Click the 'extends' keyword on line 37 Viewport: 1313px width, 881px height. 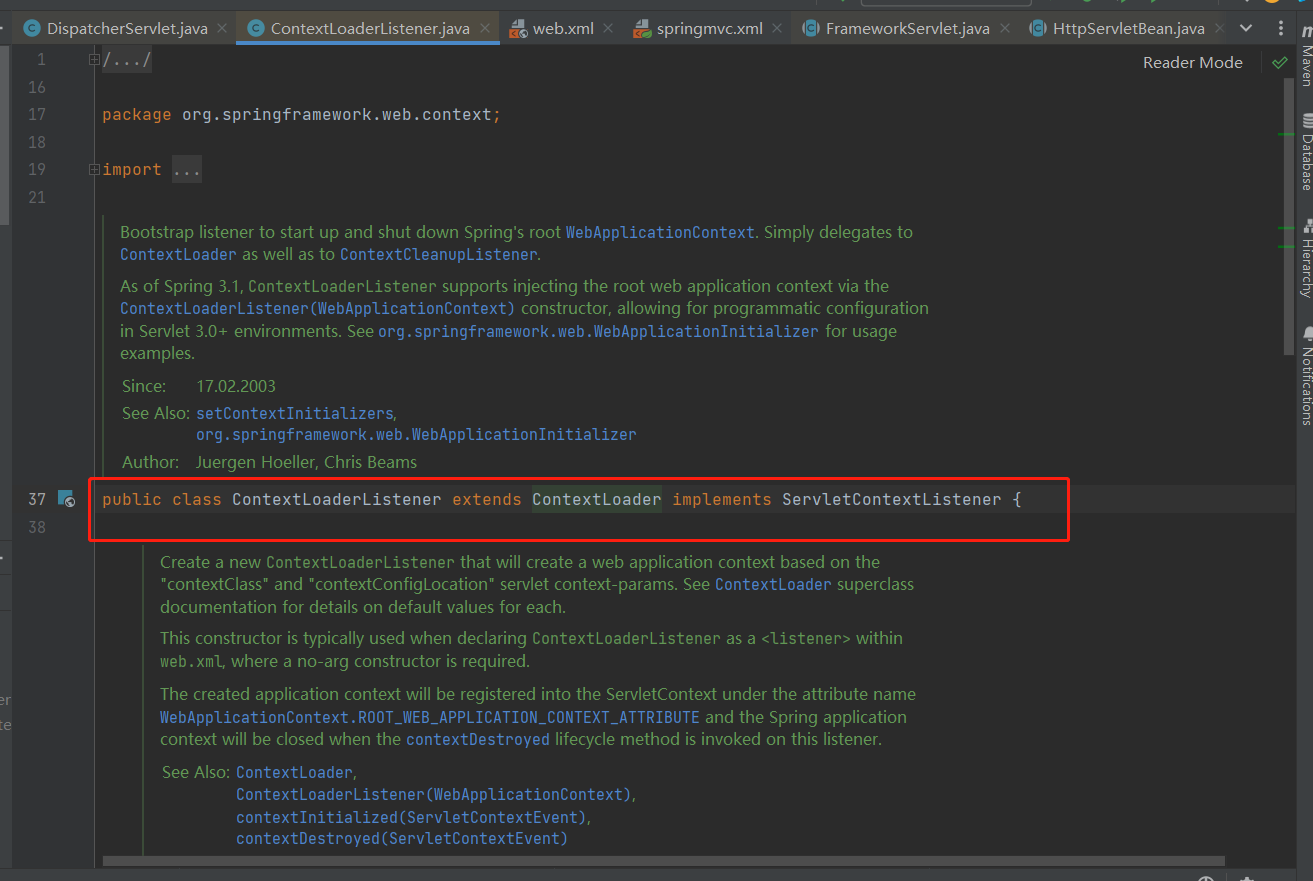point(486,499)
